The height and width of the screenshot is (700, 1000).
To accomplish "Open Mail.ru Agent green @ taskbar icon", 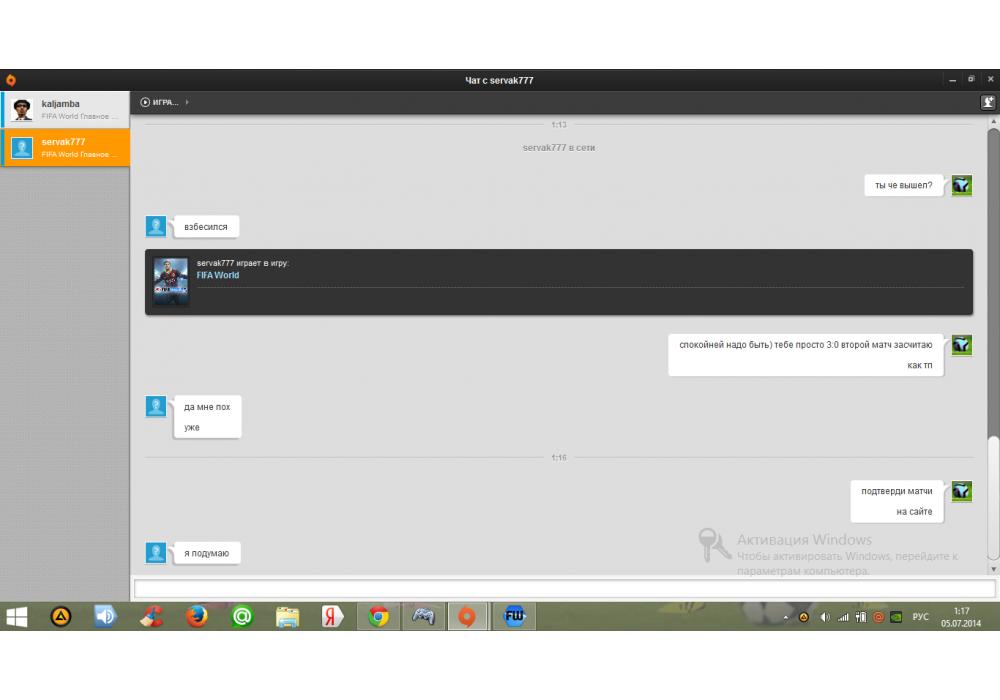I will (x=242, y=616).
